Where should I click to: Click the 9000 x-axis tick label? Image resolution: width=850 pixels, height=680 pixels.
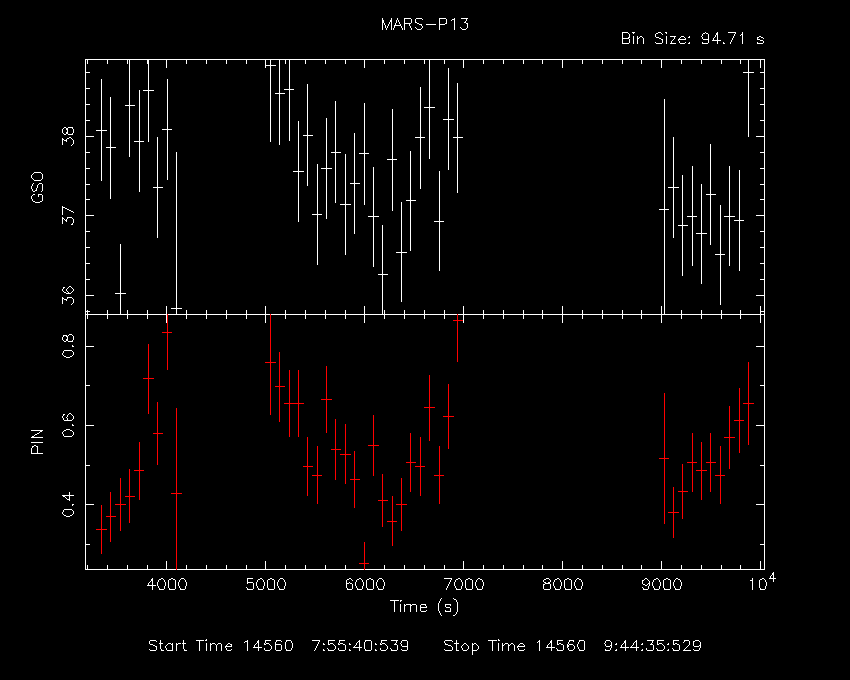661,585
